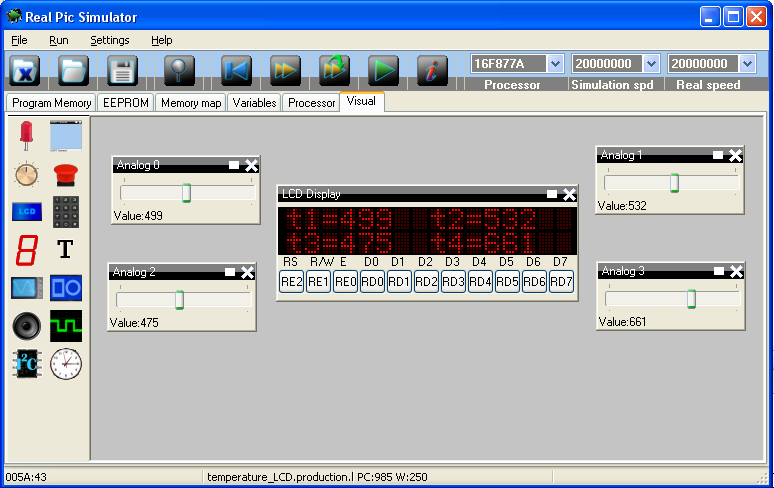The height and width of the screenshot is (488, 774).
Task: Pick the keypad component in the palette
Action: 66,211
